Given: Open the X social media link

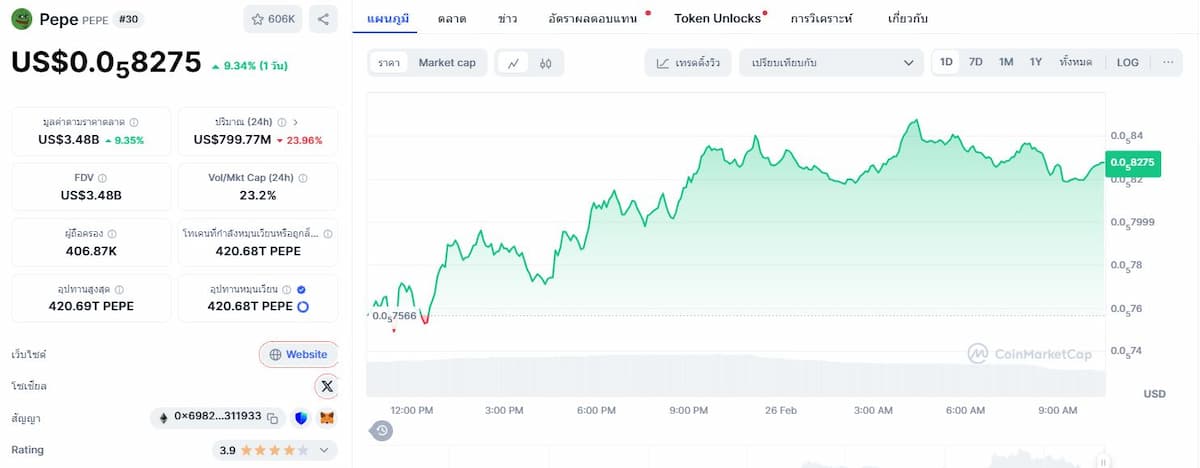Looking at the screenshot, I should tap(327, 386).
